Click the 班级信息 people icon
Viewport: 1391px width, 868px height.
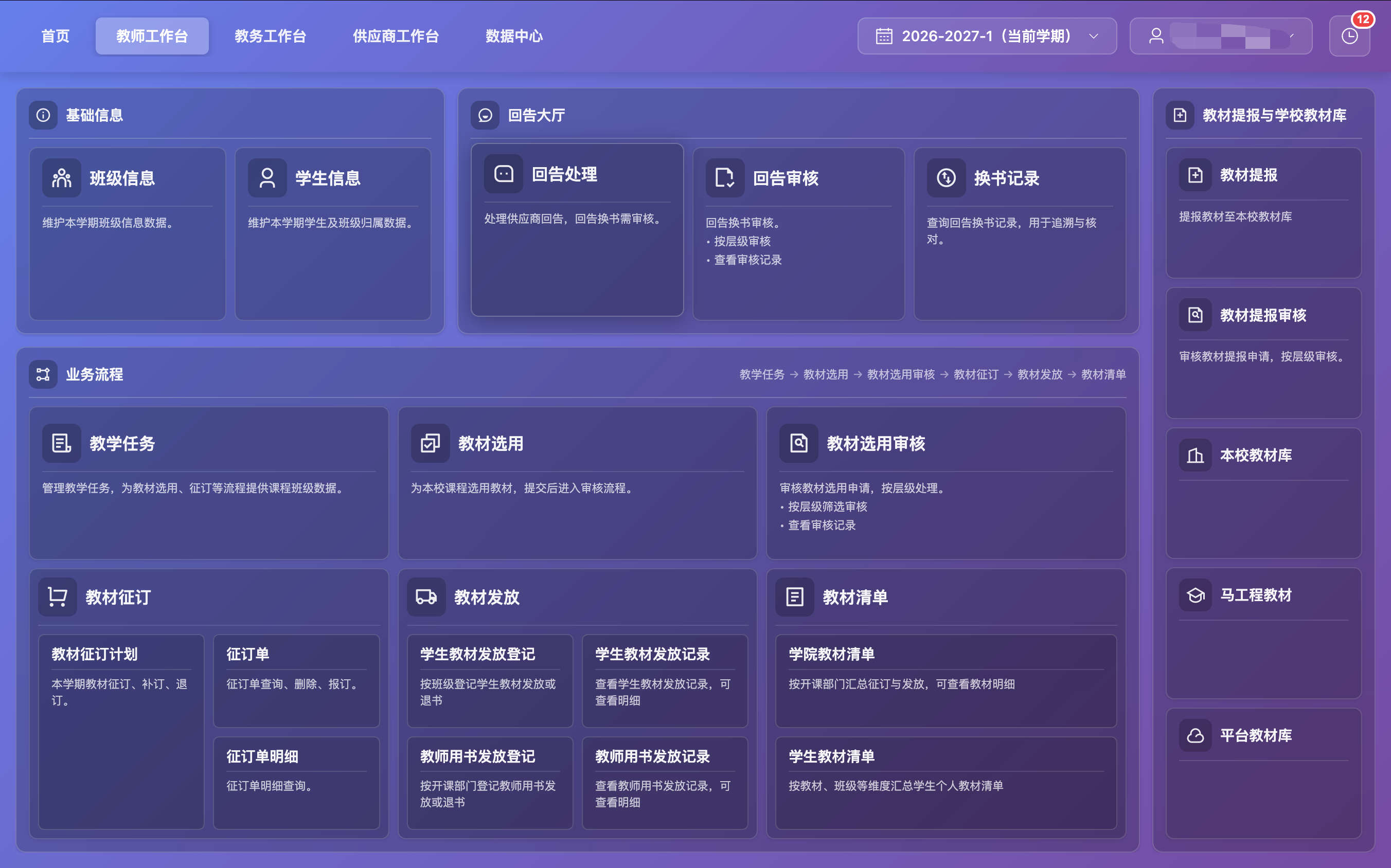[x=61, y=178]
